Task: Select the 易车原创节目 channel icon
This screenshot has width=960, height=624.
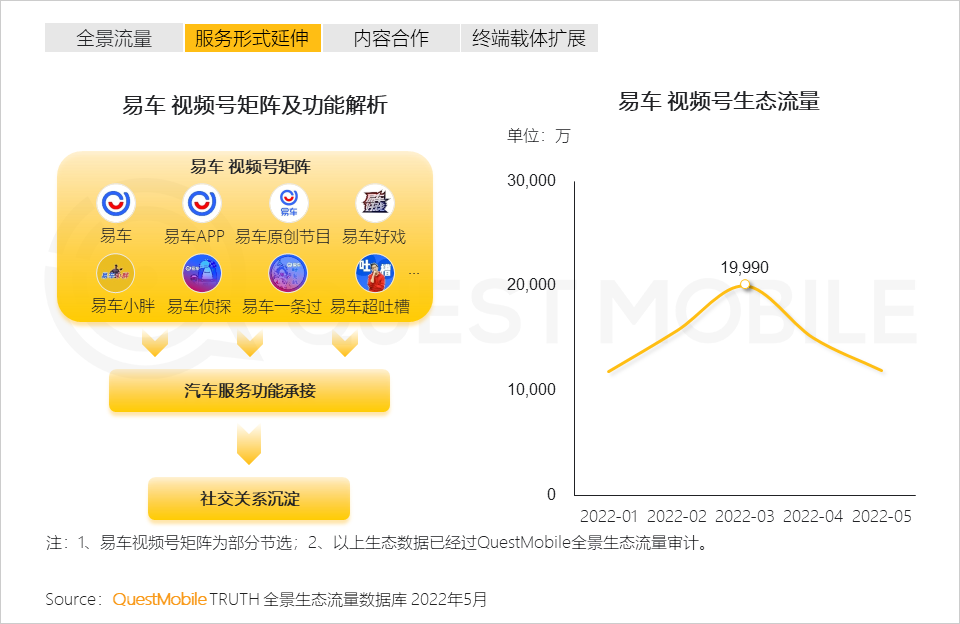Action: click(x=289, y=203)
